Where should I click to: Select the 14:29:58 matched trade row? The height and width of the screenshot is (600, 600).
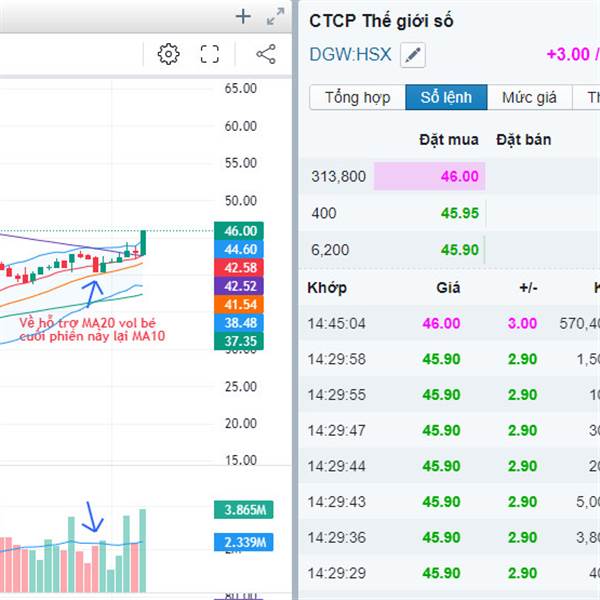click(x=449, y=359)
